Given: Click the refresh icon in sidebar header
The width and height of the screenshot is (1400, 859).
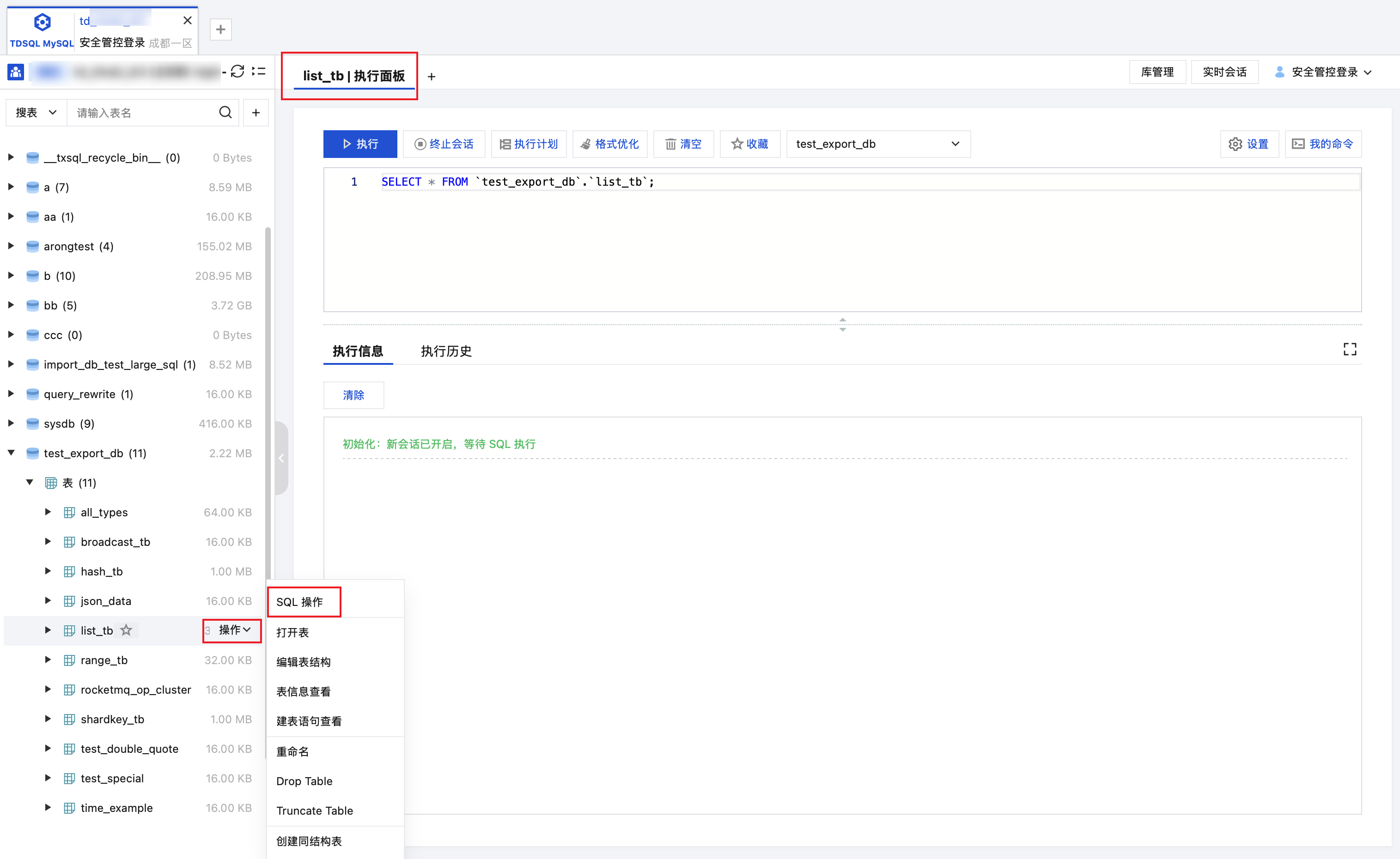Looking at the screenshot, I should (237, 72).
